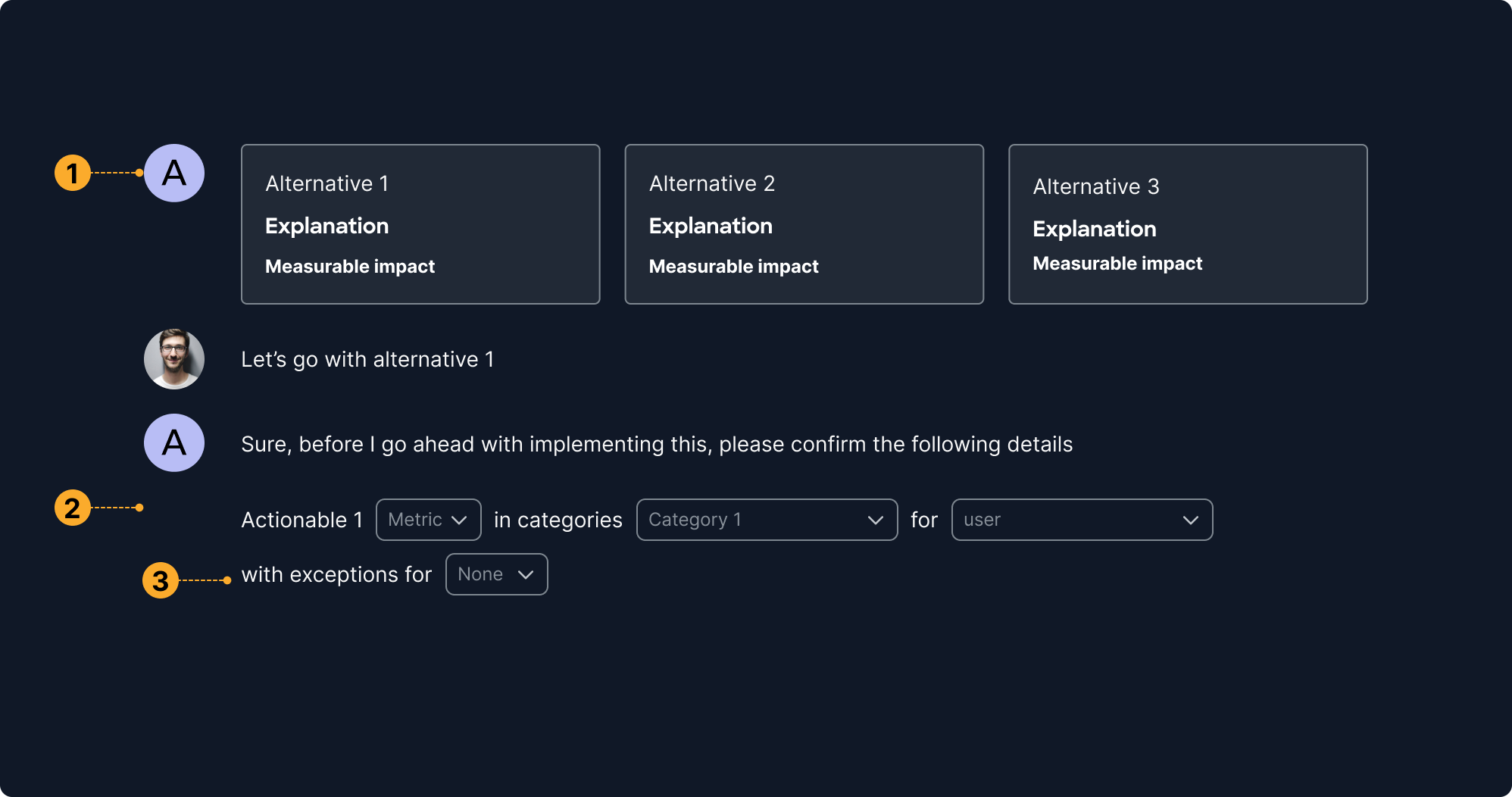1512x797 pixels.
Task: Click the lower AI assistant avatar
Action: pyautogui.click(x=173, y=442)
